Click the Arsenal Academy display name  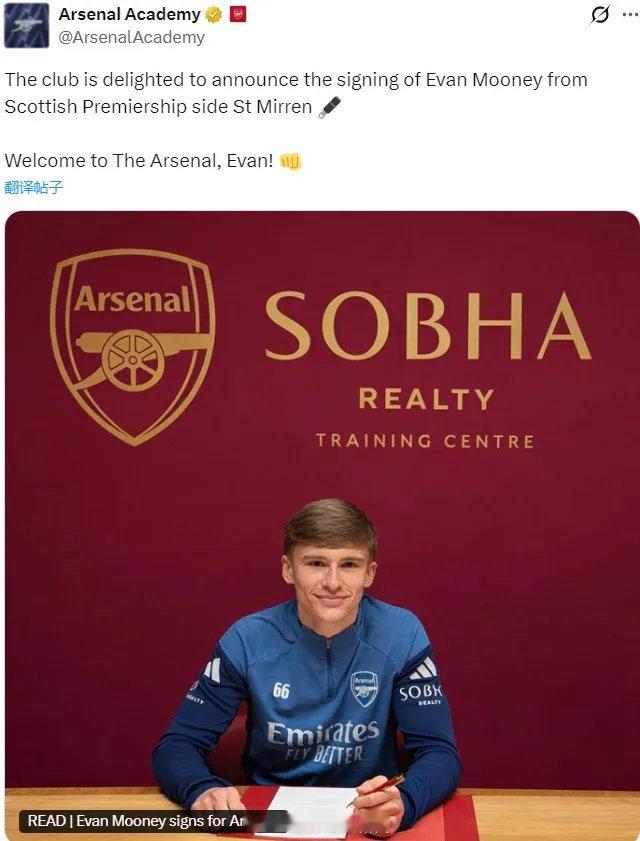click(x=129, y=14)
